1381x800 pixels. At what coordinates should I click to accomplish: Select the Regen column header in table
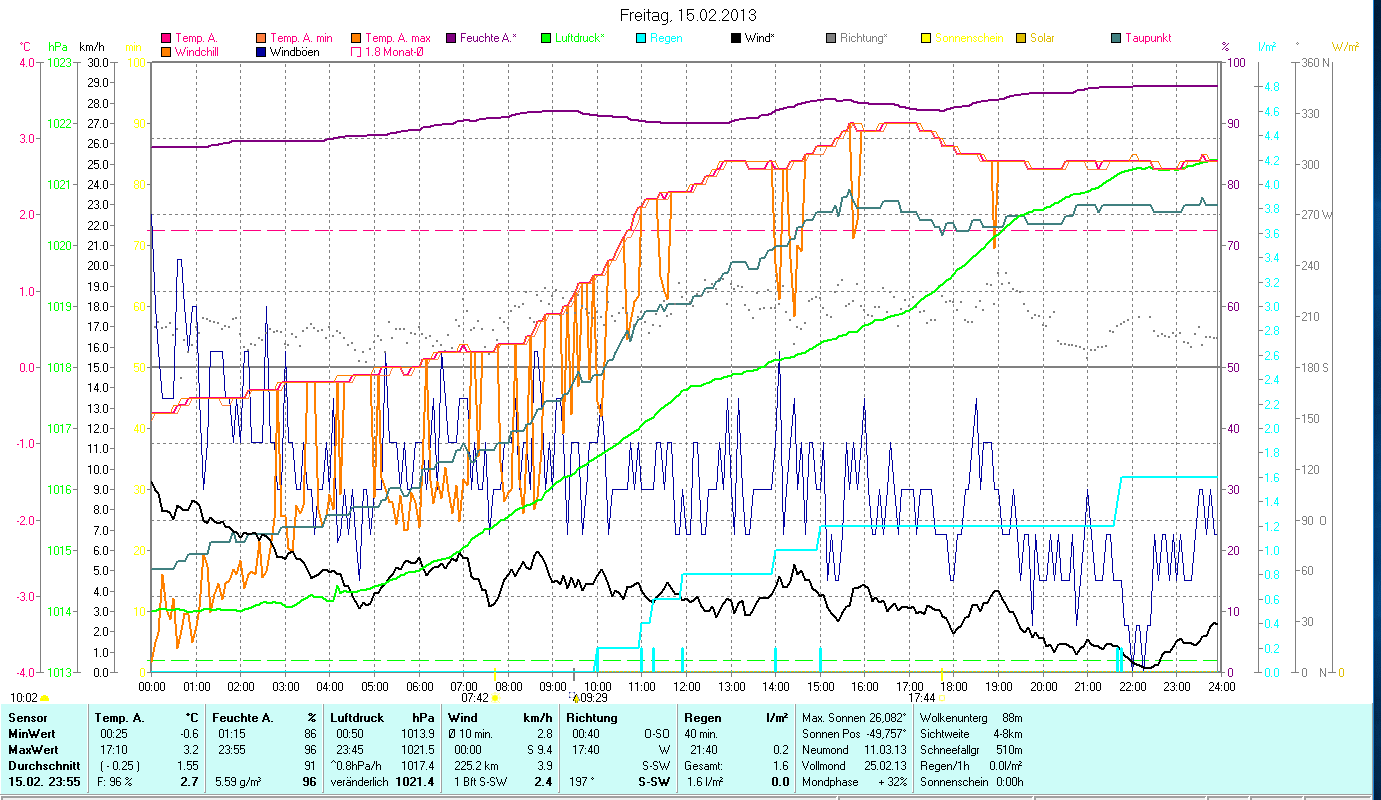point(702,718)
